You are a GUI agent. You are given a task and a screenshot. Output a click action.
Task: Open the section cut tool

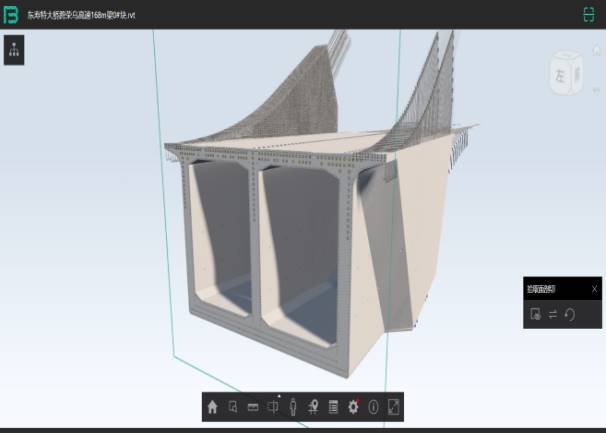coord(273,407)
